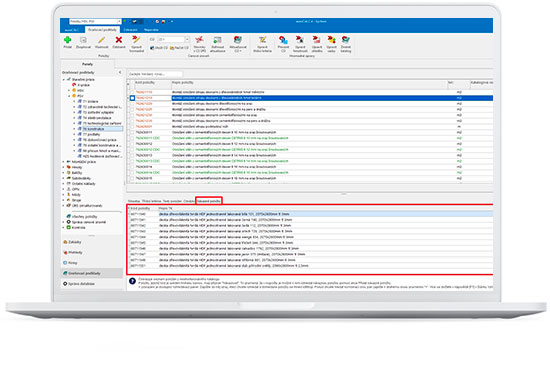The width and height of the screenshot is (550, 382).
Task: Click the Upravit hromadně icon
Action: click(x=136, y=40)
